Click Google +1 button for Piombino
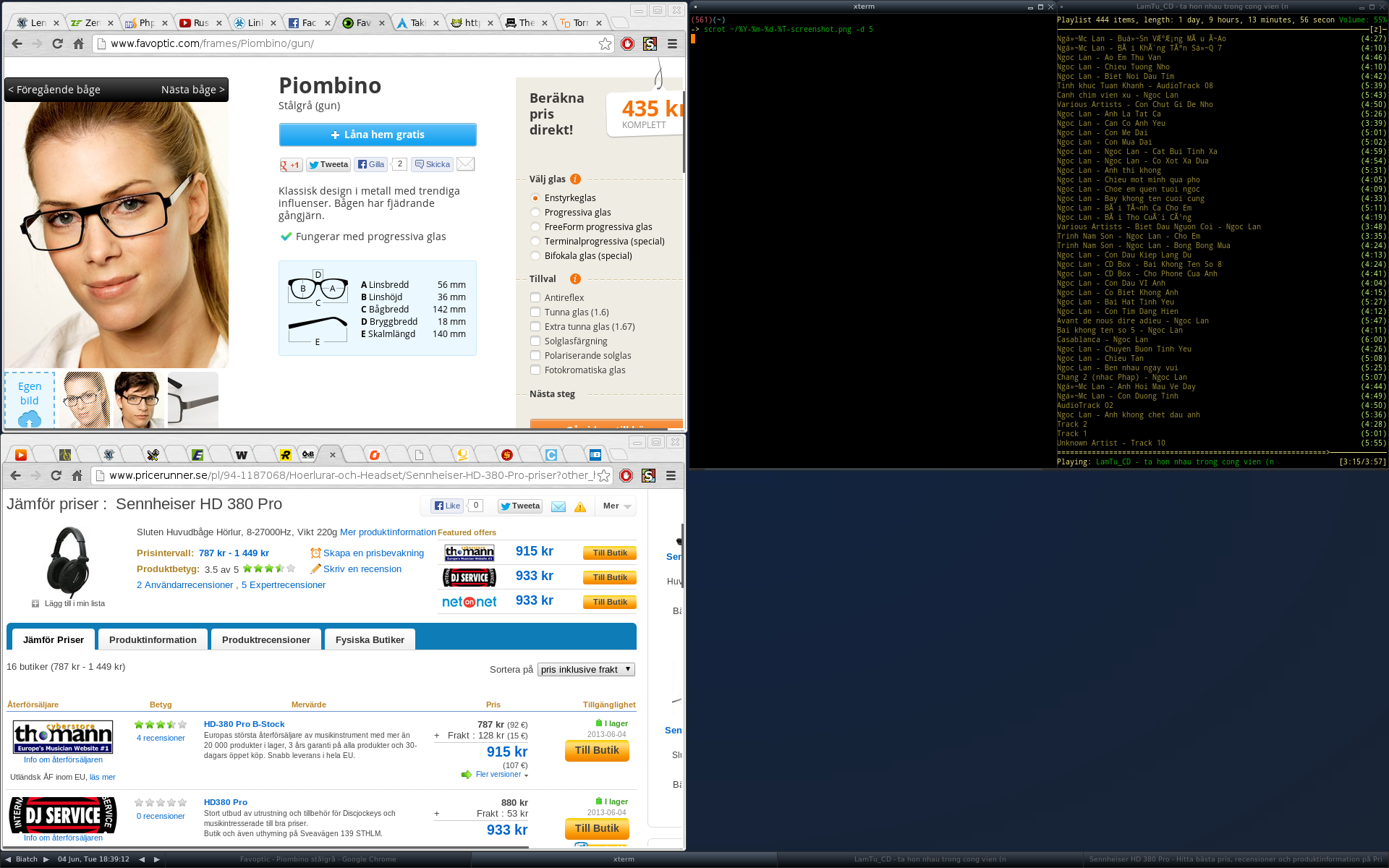 [290, 165]
